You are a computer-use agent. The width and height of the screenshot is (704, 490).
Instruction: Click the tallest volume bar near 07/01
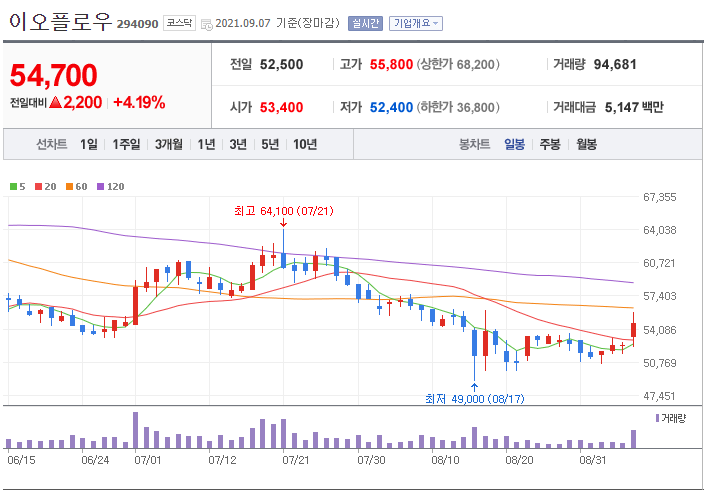(136, 430)
